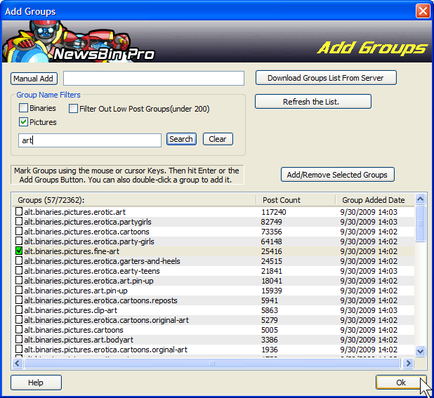Click the Help button
The height and width of the screenshot is (398, 434).
click(36, 383)
